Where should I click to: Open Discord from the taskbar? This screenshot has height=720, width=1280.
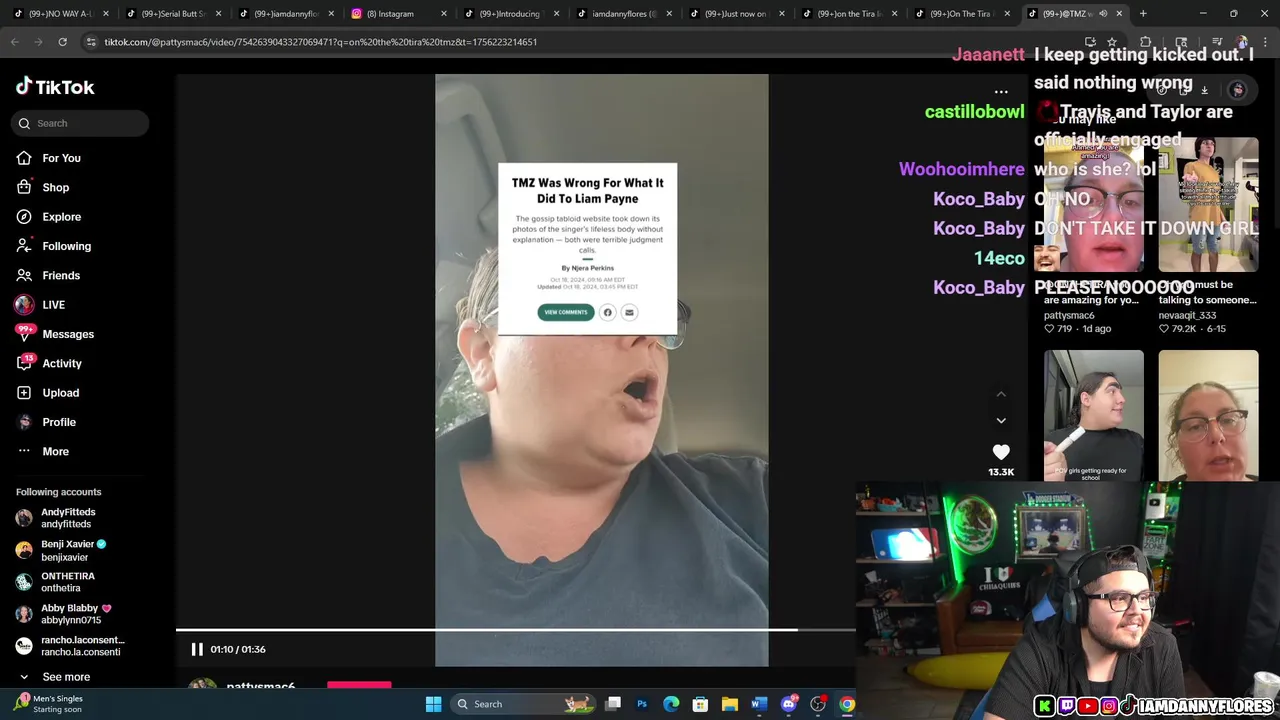coord(788,704)
